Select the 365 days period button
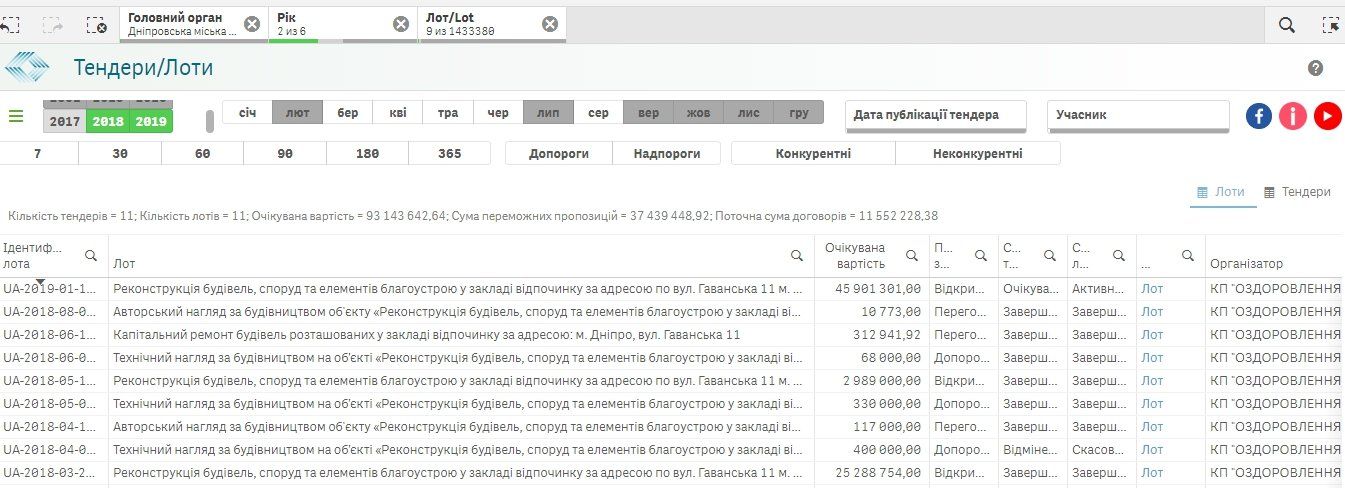The image size is (1345, 488). point(449,153)
